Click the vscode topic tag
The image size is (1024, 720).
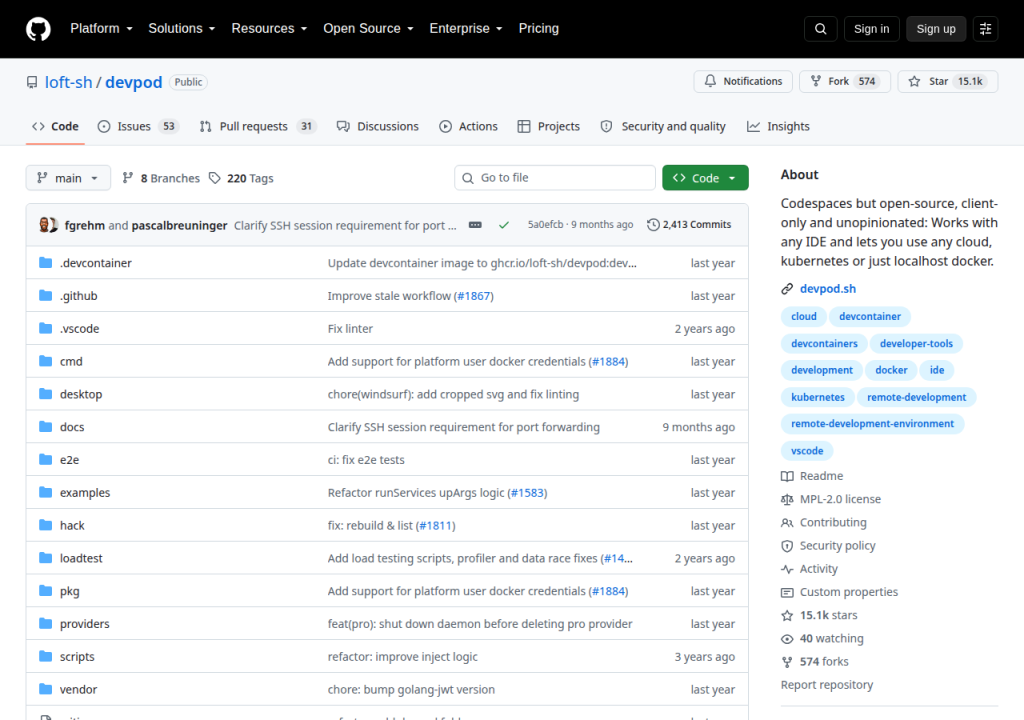(807, 451)
